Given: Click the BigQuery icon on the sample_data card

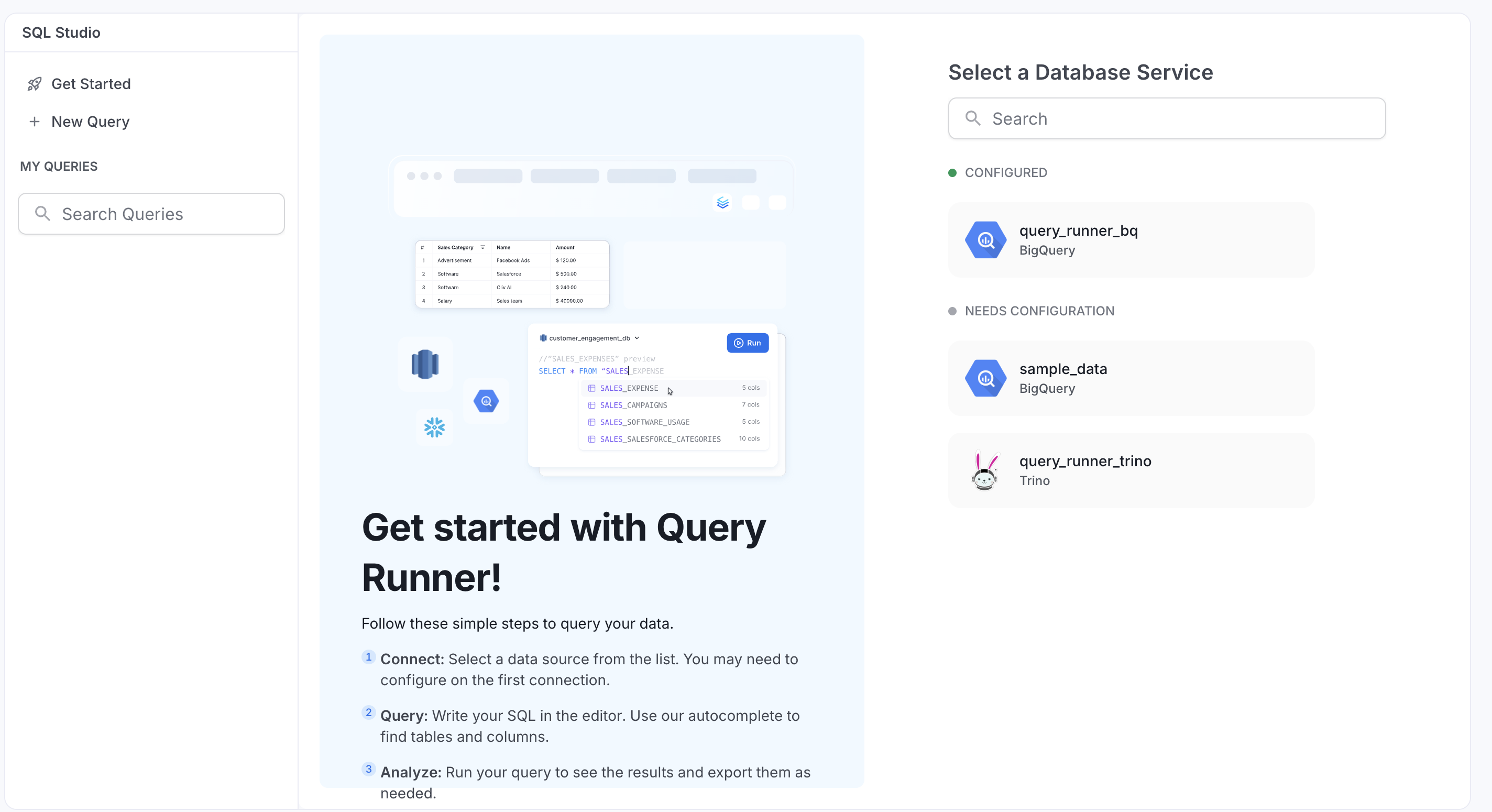Looking at the screenshot, I should tap(985, 378).
